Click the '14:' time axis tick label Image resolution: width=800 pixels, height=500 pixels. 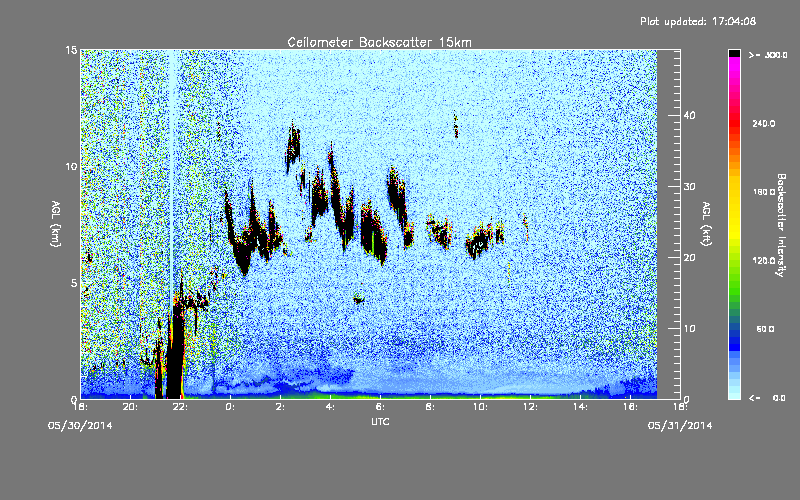pos(580,407)
